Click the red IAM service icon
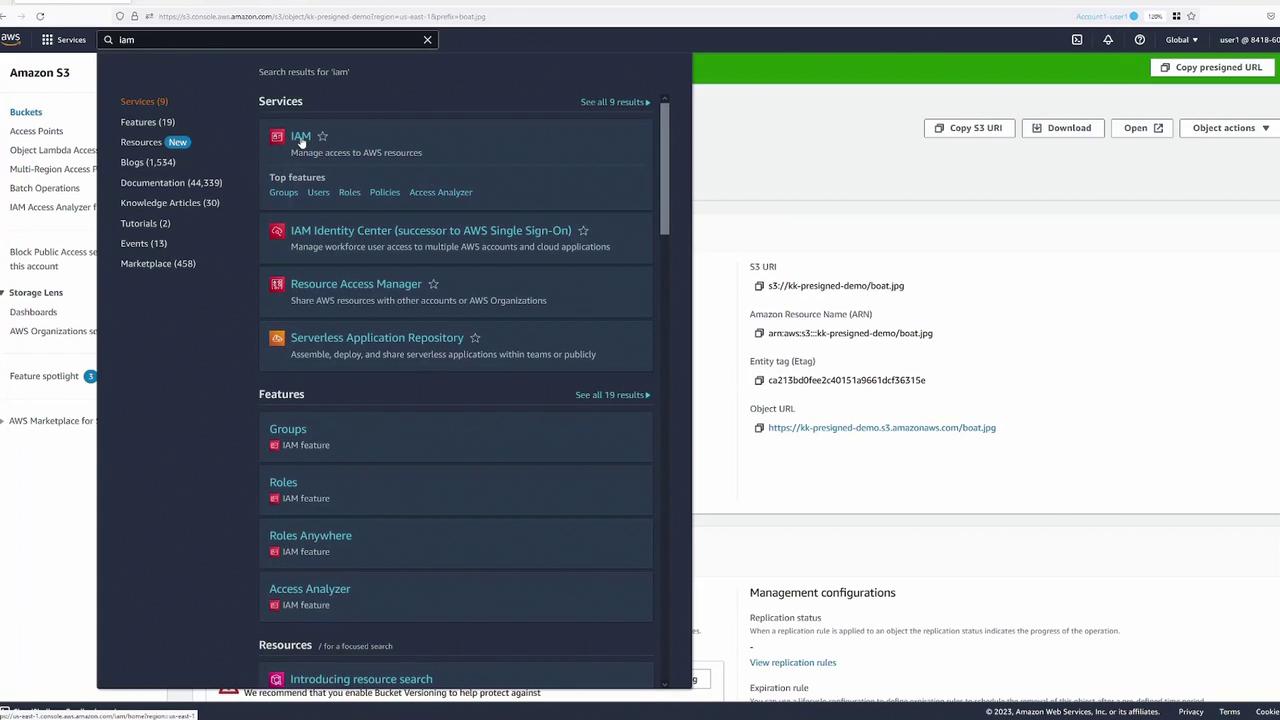The image size is (1280, 720). [x=277, y=136]
